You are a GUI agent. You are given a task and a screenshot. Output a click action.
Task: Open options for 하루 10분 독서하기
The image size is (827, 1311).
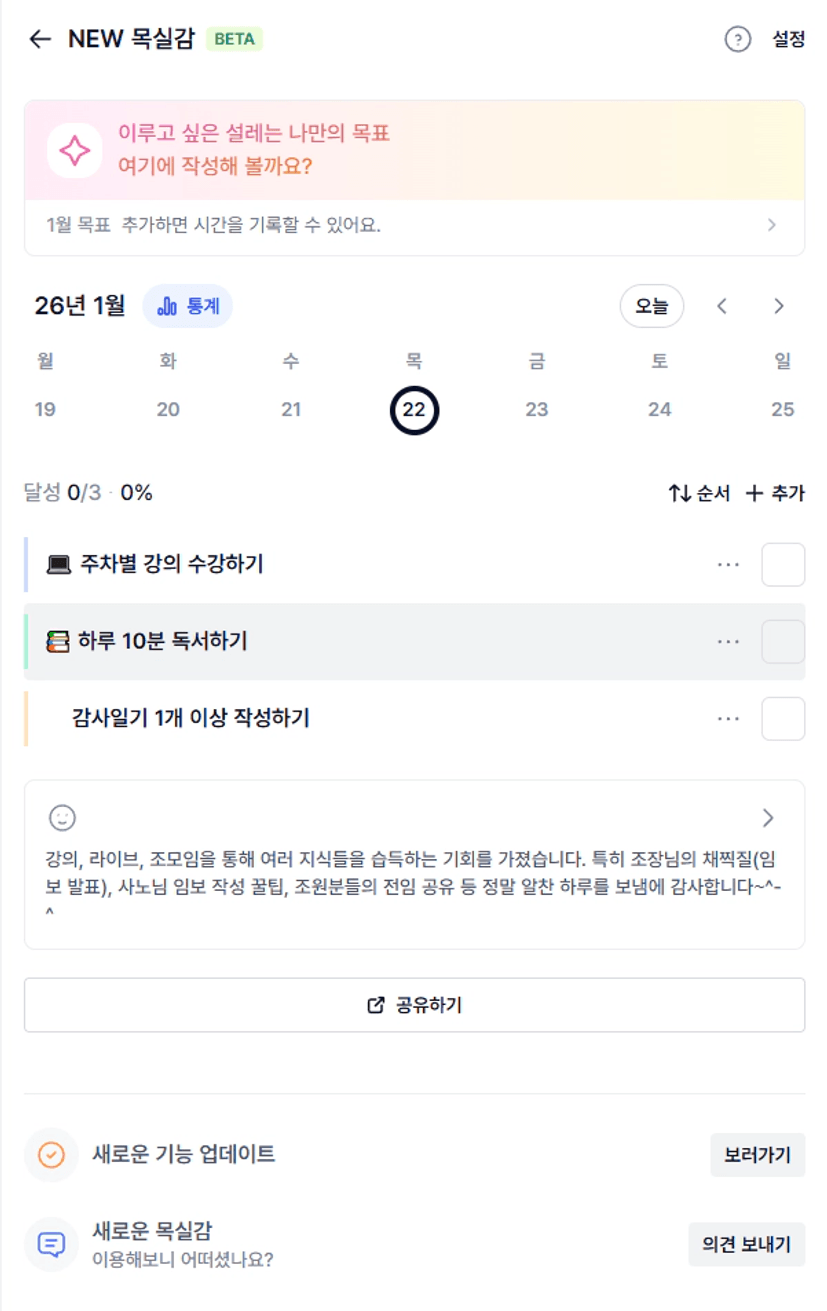[728, 642]
